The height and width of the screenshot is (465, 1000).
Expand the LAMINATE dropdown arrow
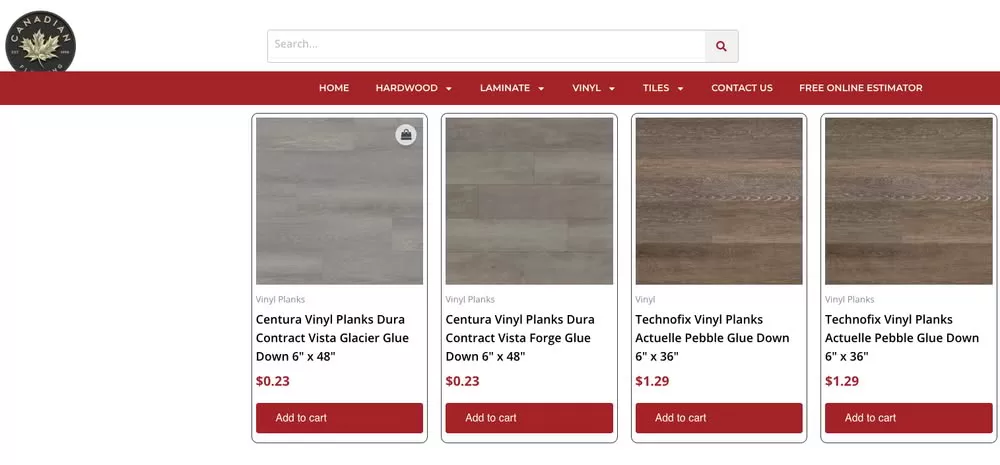[541, 89]
